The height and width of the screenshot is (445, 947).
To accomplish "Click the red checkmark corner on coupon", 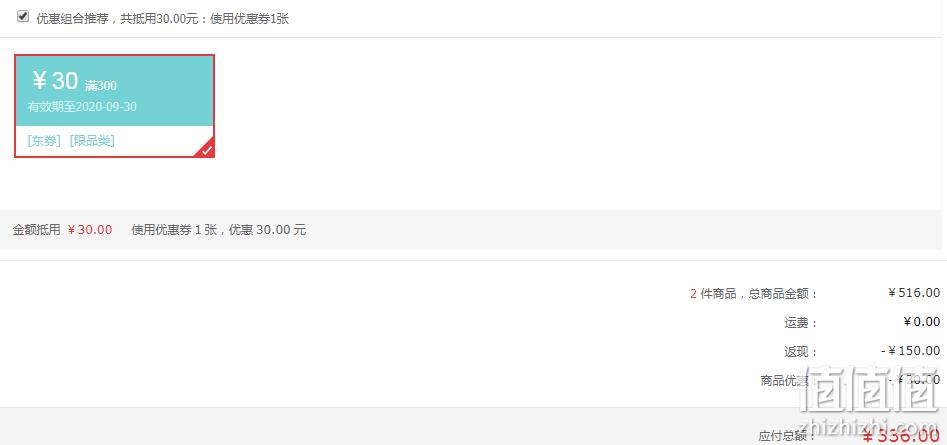I will (x=207, y=150).
